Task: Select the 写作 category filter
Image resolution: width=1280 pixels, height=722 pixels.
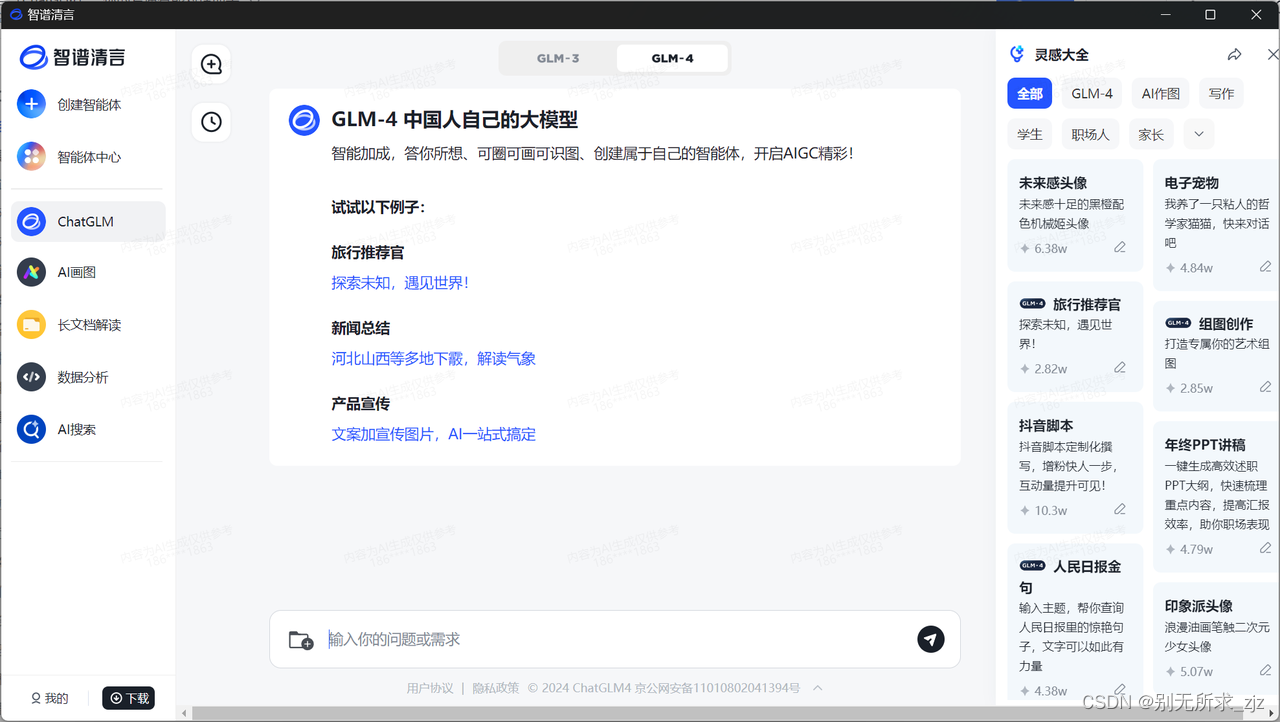Action: (1221, 93)
